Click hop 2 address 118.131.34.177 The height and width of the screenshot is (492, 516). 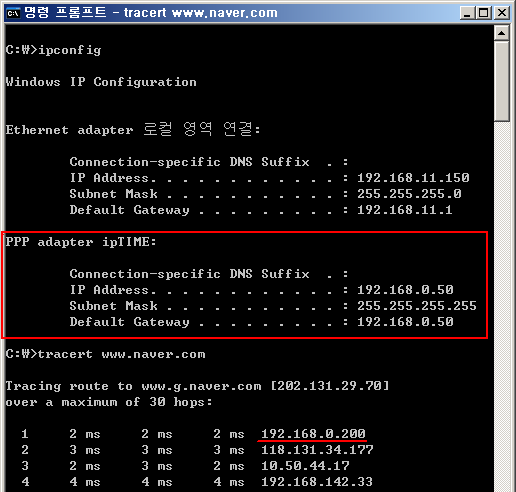point(317,450)
